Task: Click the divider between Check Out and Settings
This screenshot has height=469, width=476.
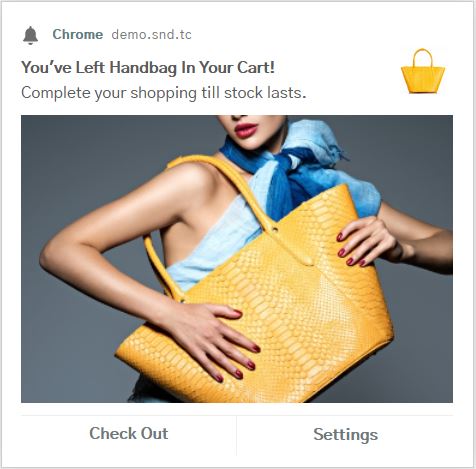Action: pos(236,435)
